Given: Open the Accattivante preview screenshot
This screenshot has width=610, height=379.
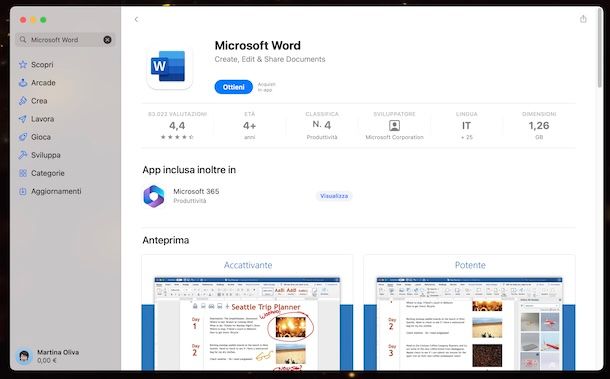Looking at the screenshot, I should [247, 312].
